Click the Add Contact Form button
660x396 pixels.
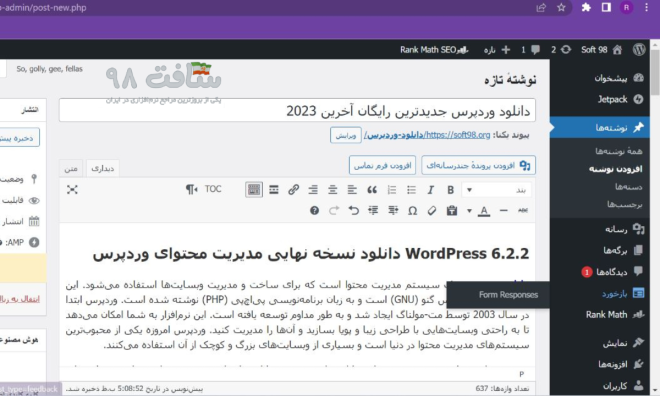point(382,165)
